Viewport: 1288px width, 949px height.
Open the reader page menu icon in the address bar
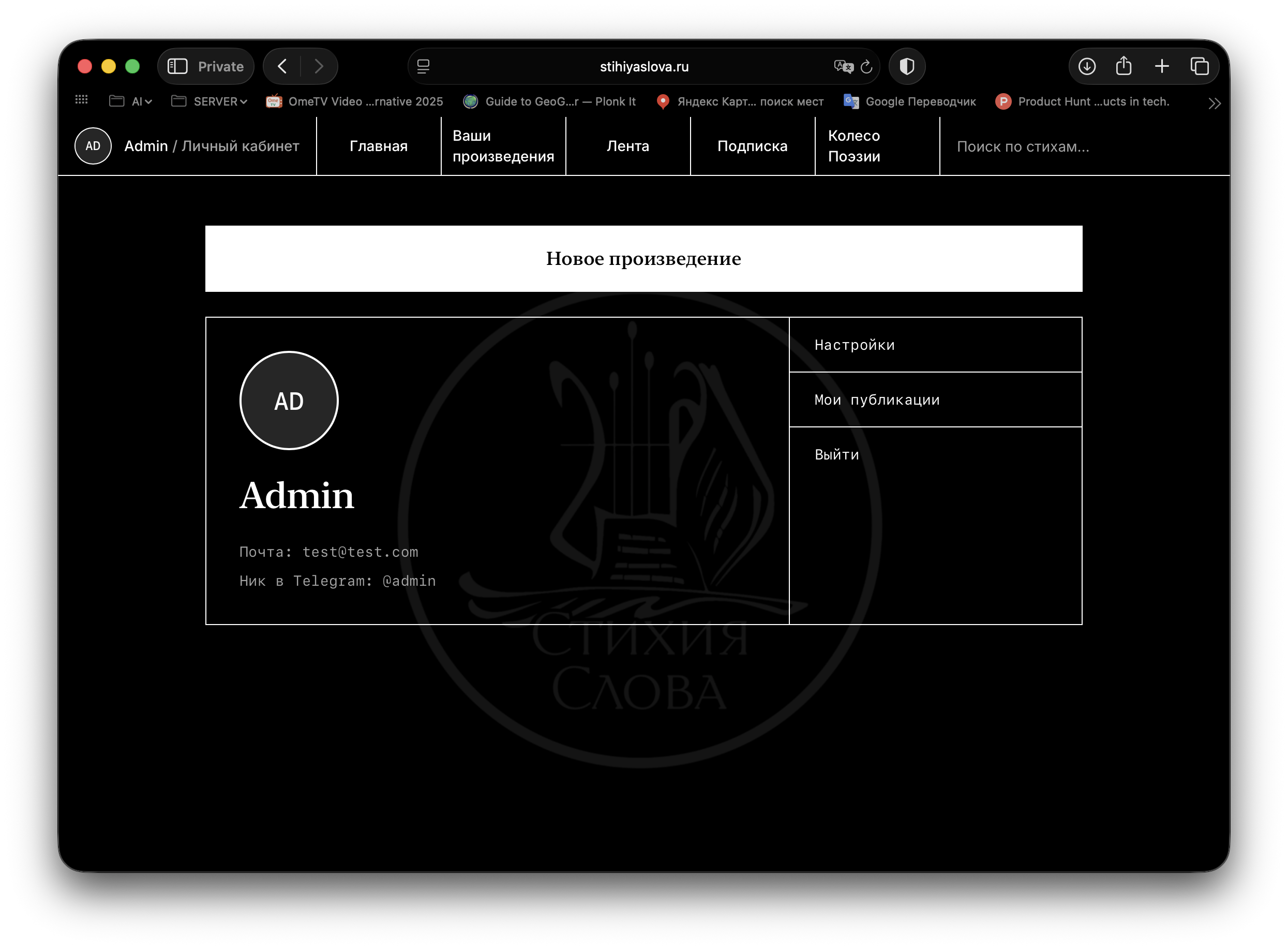click(x=423, y=67)
